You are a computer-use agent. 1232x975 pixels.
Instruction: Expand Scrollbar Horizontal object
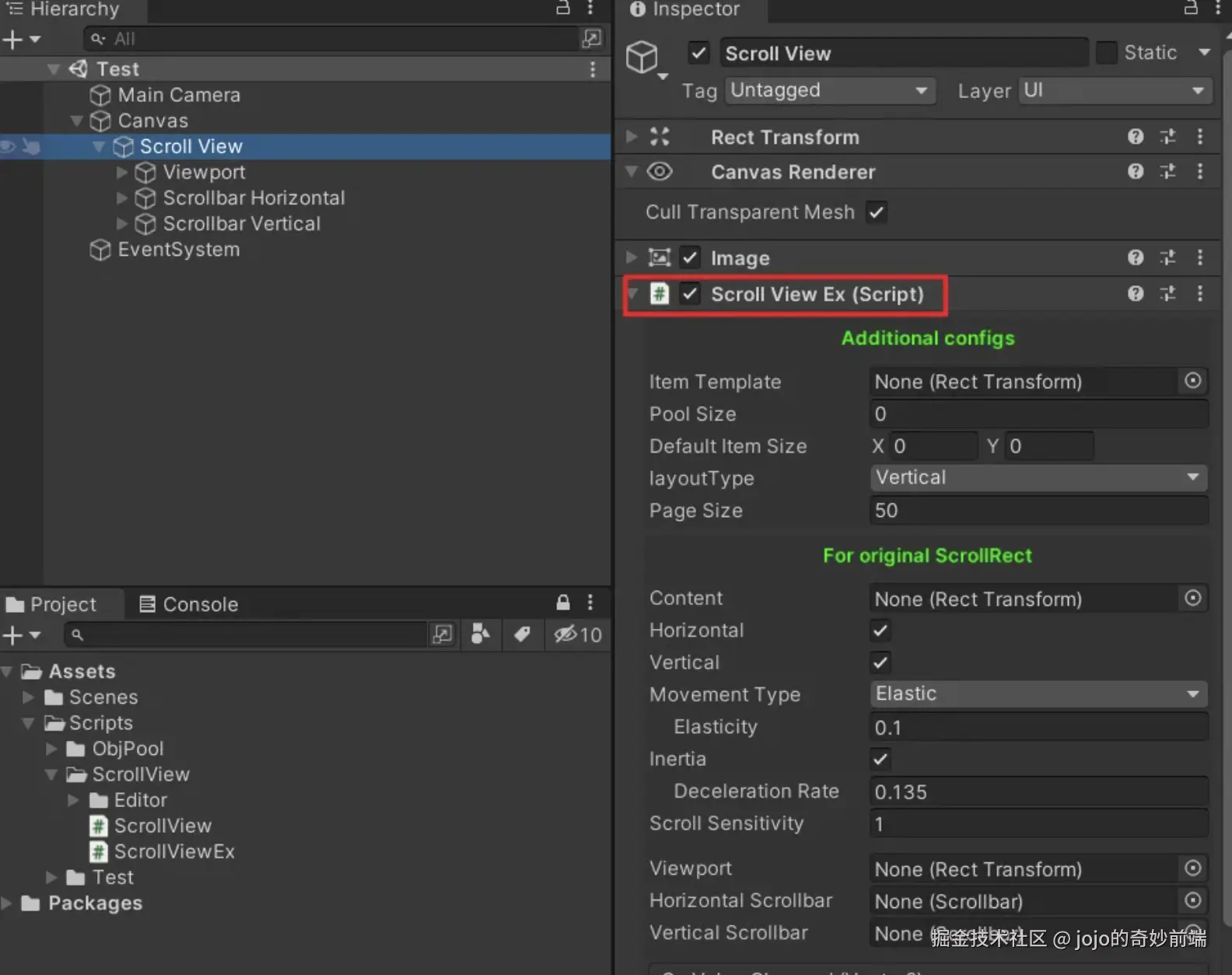(122, 197)
